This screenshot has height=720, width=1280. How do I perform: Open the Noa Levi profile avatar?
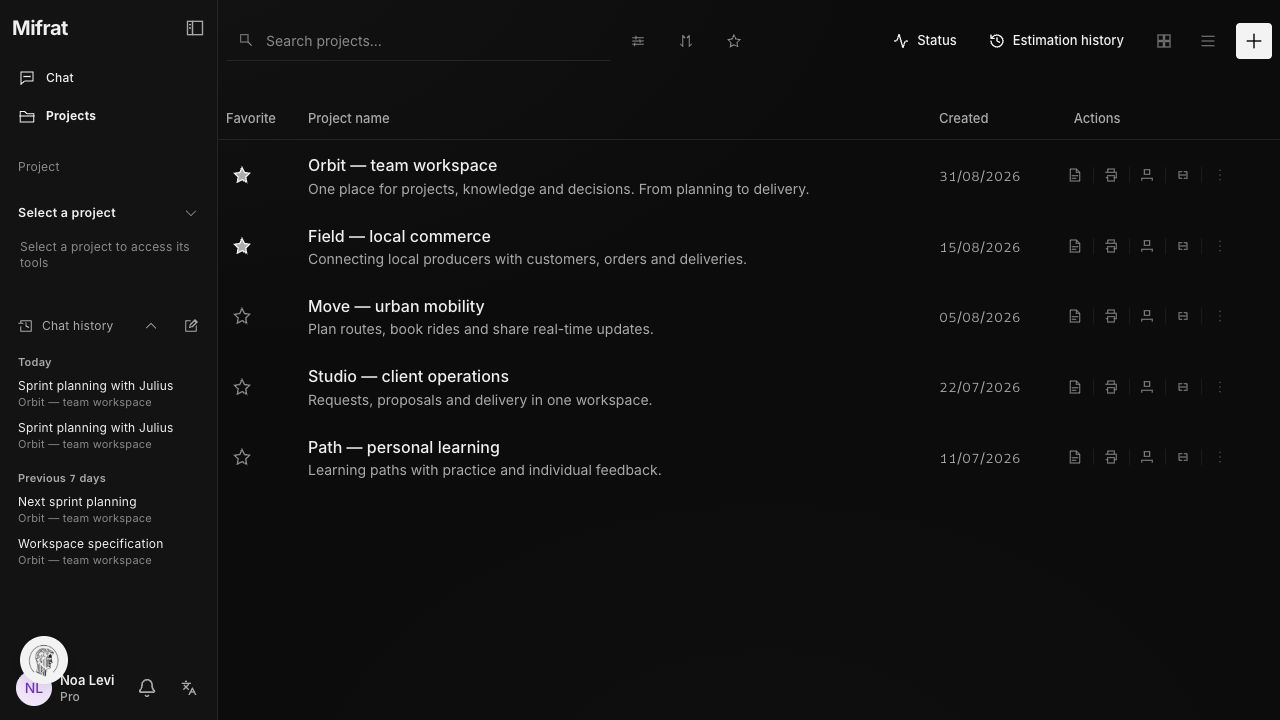34,688
